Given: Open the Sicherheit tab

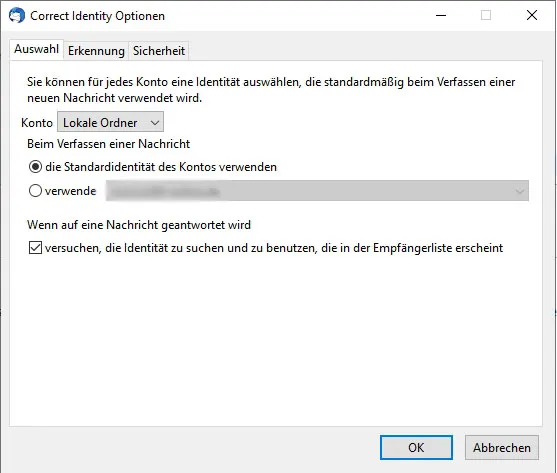Looking at the screenshot, I should pos(159,51).
